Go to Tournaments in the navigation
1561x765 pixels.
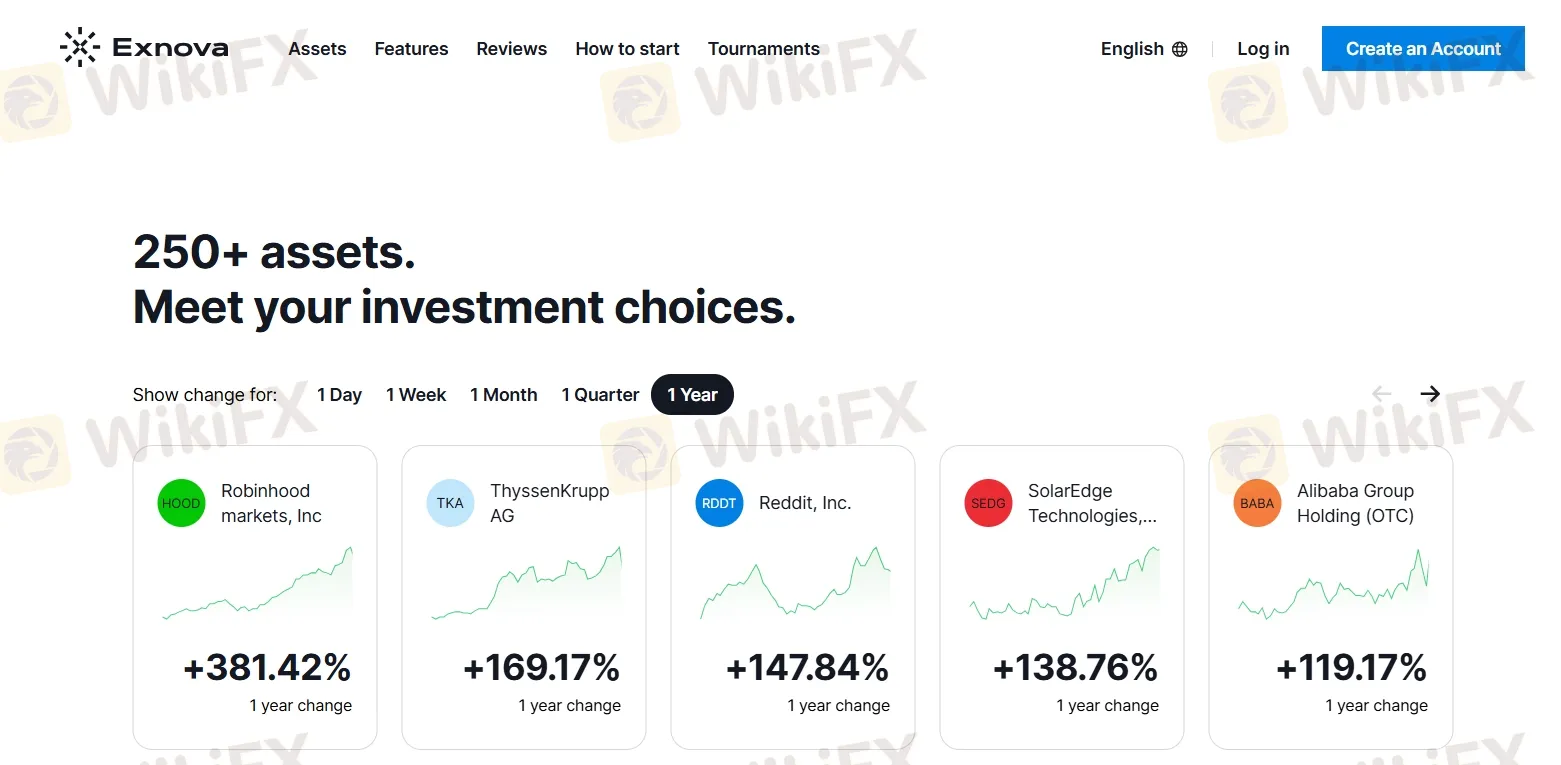tap(764, 49)
